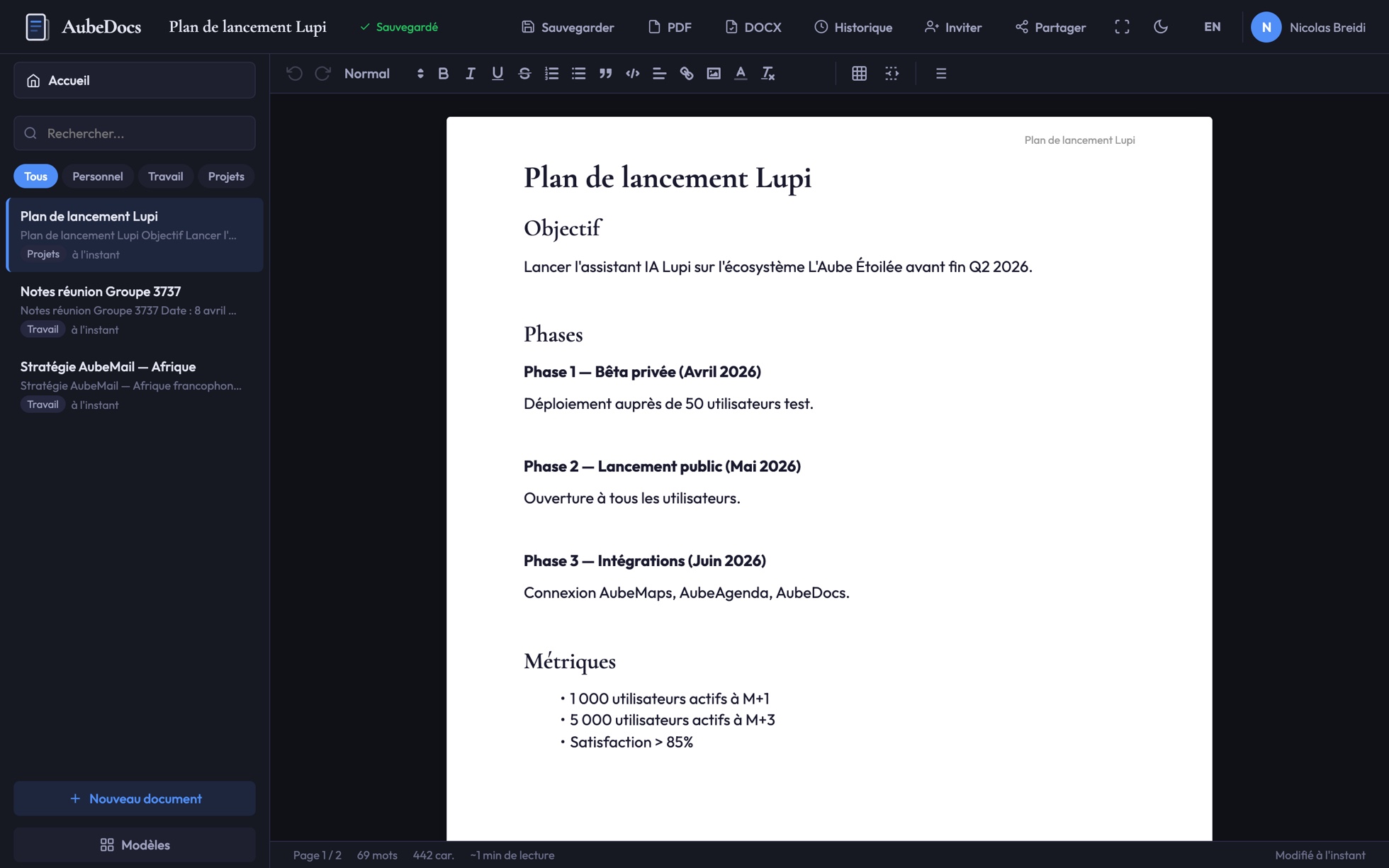Open the Nicolas Breidi account name
The height and width of the screenshot is (868, 1389).
(1327, 27)
